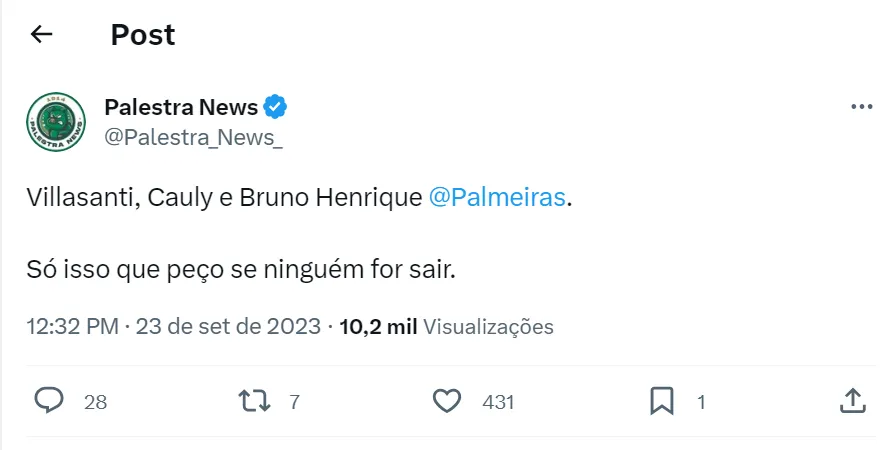Viewport: 881px width, 450px height.
Task: Click the share upload icon
Action: 851,401
